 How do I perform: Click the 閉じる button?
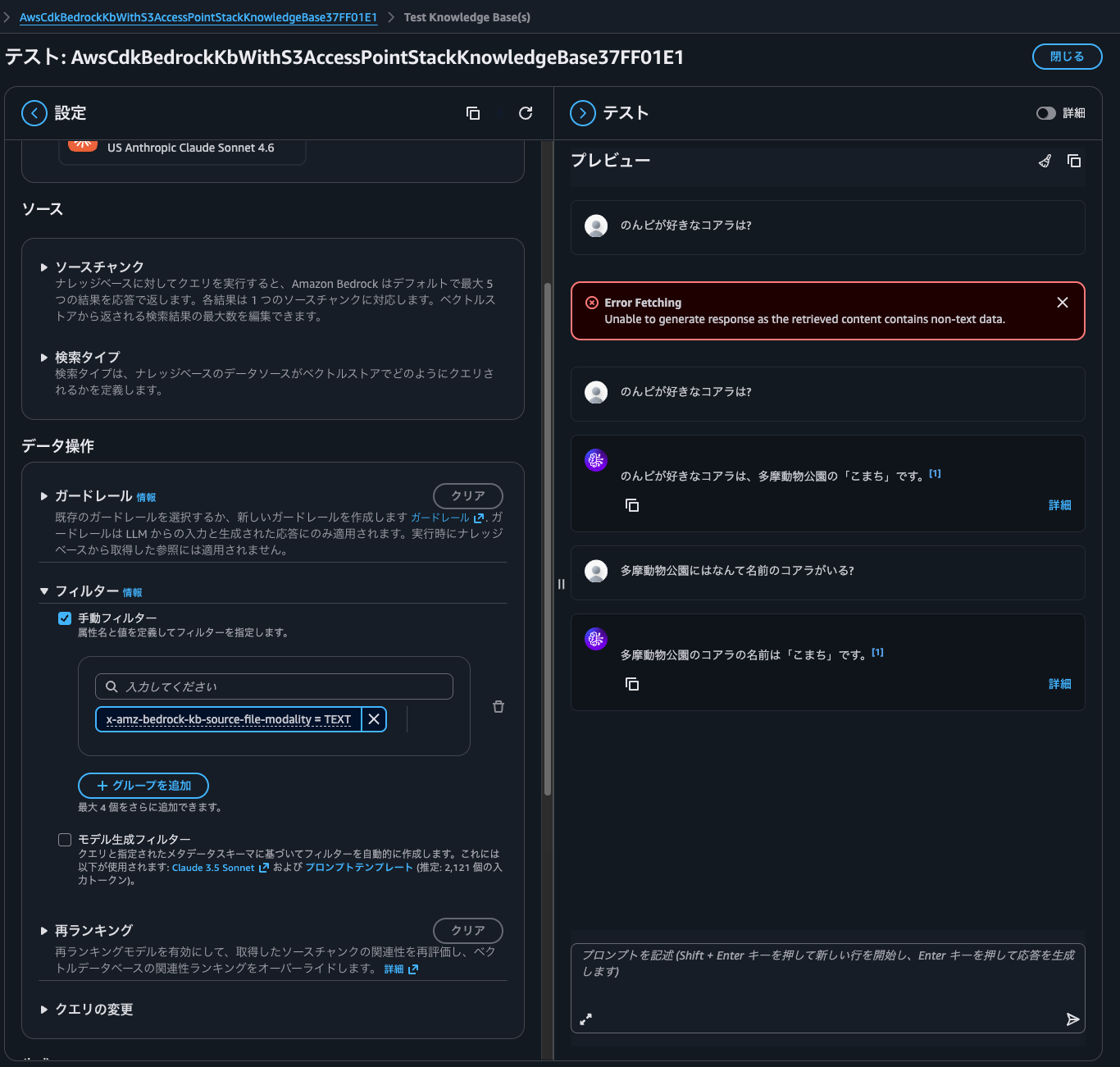(x=1067, y=57)
